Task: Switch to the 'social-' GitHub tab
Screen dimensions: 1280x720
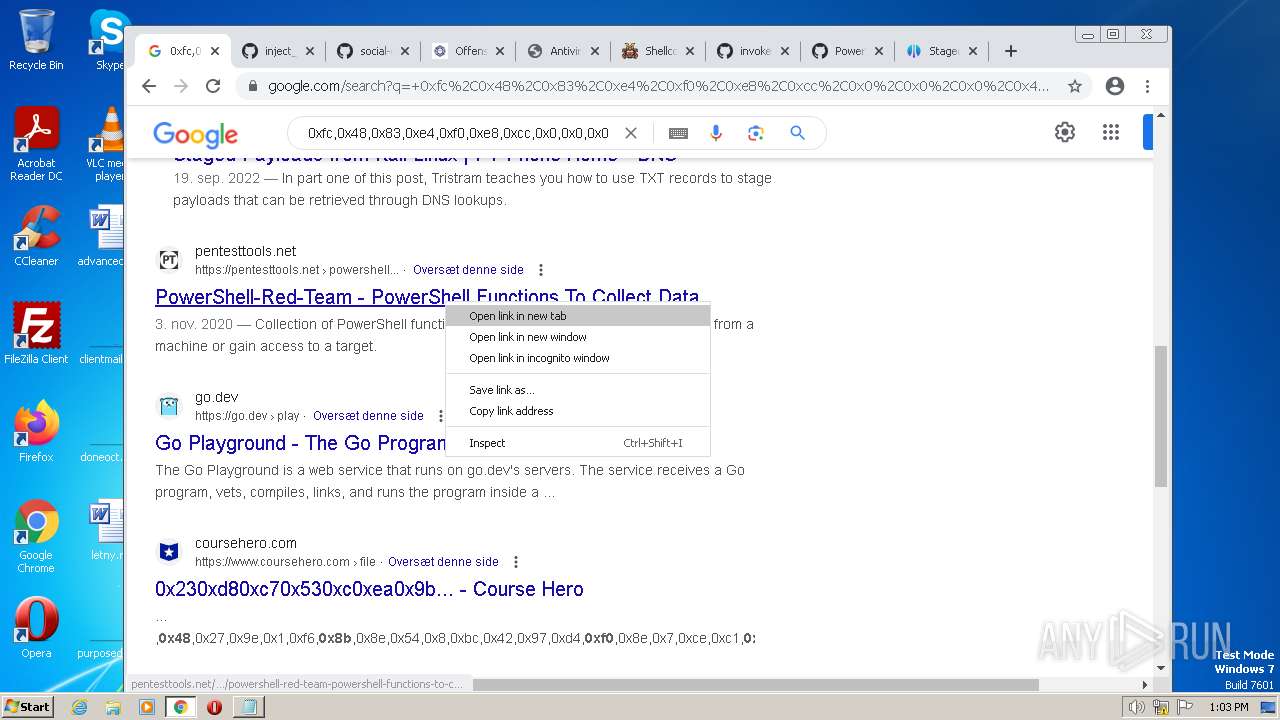Action: pos(373,51)
